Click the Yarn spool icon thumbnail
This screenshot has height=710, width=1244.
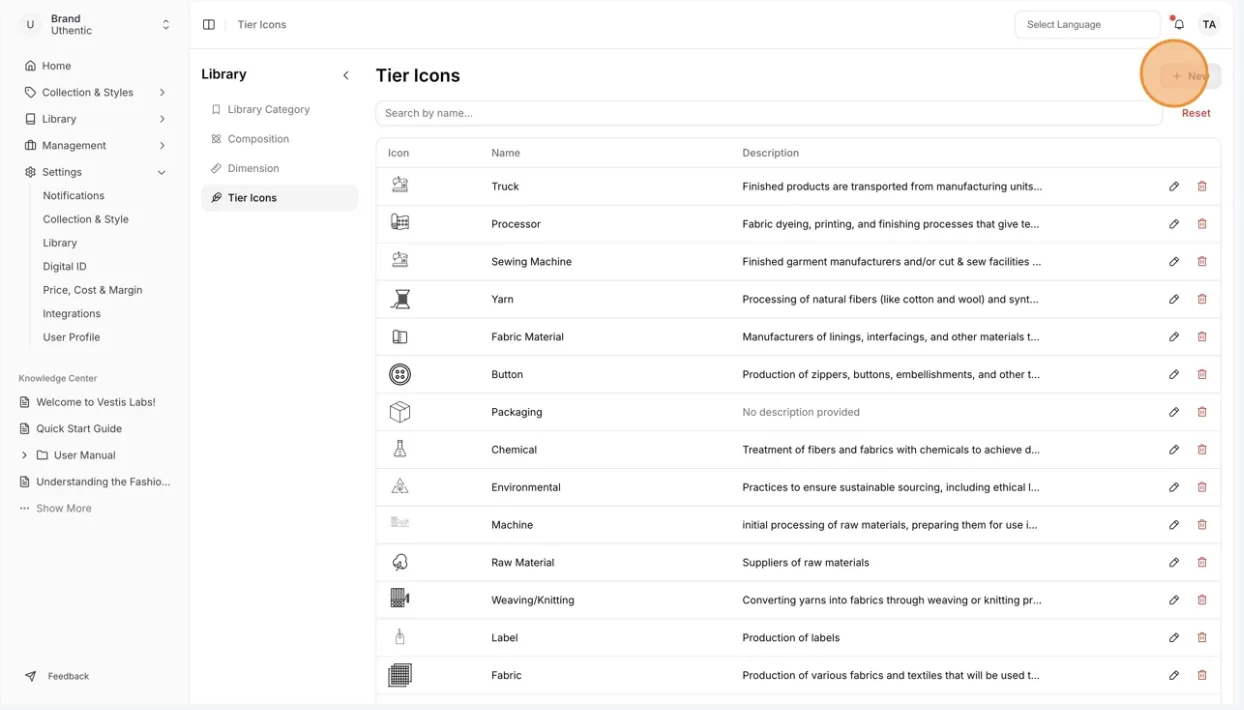click(x=400, y=299)
